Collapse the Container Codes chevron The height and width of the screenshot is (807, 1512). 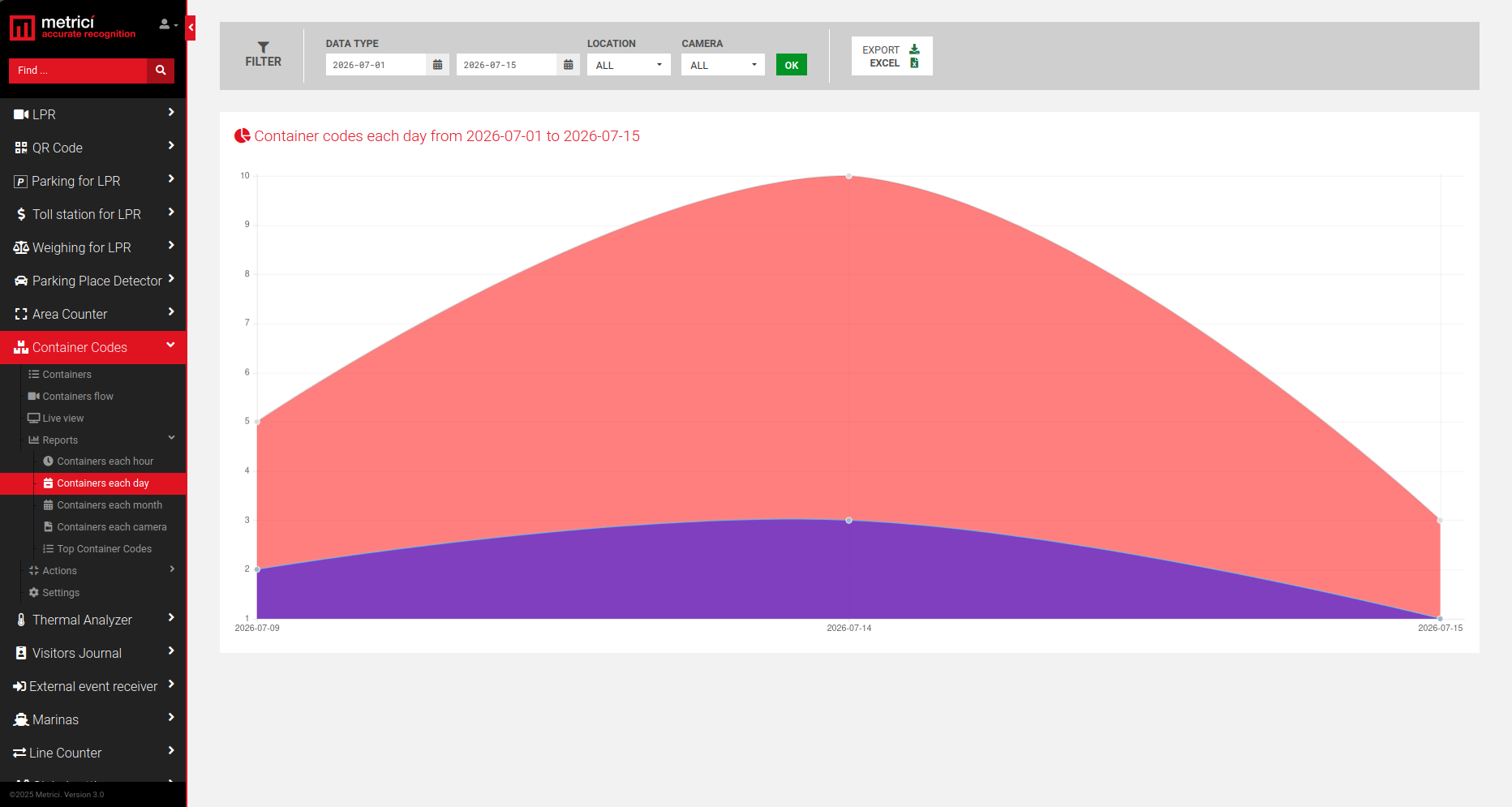(x=170, y=346)
